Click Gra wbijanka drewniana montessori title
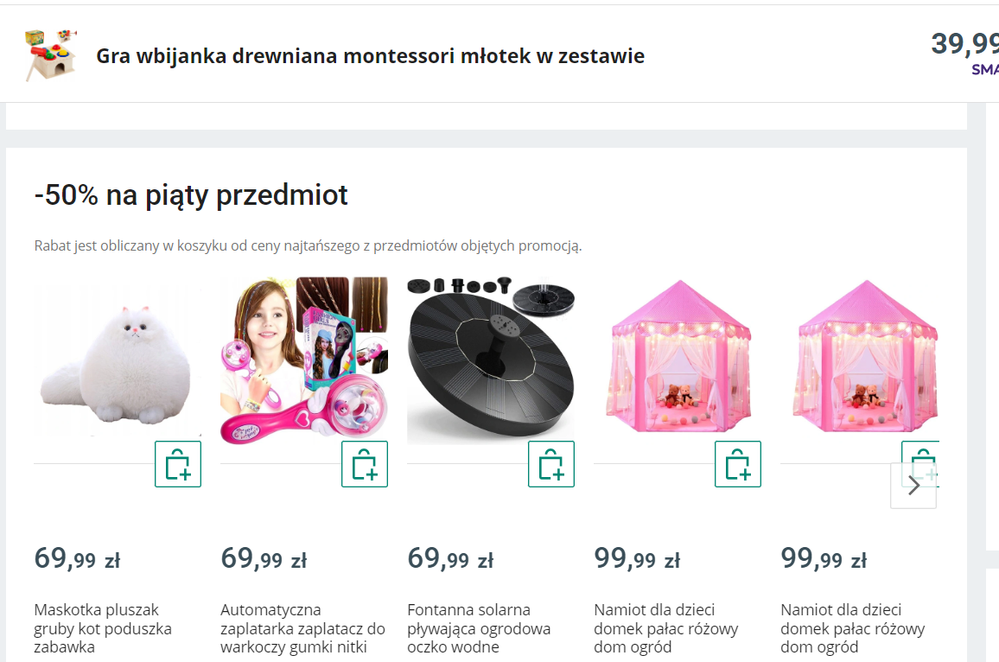The image size is (999, 662). (x=370, y=56)
